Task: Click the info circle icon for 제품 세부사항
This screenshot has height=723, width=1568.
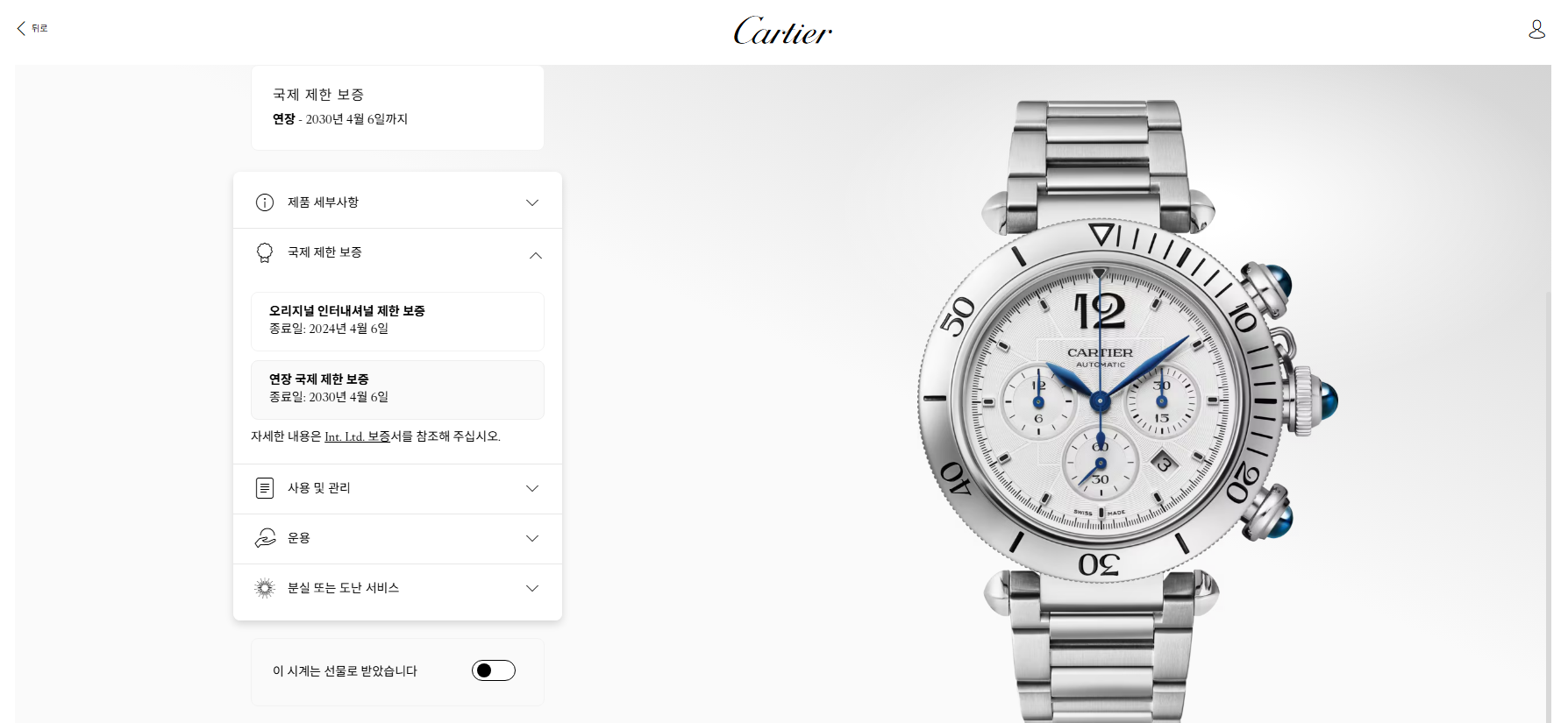Action: pyautogui.click(x=264, y=202)
